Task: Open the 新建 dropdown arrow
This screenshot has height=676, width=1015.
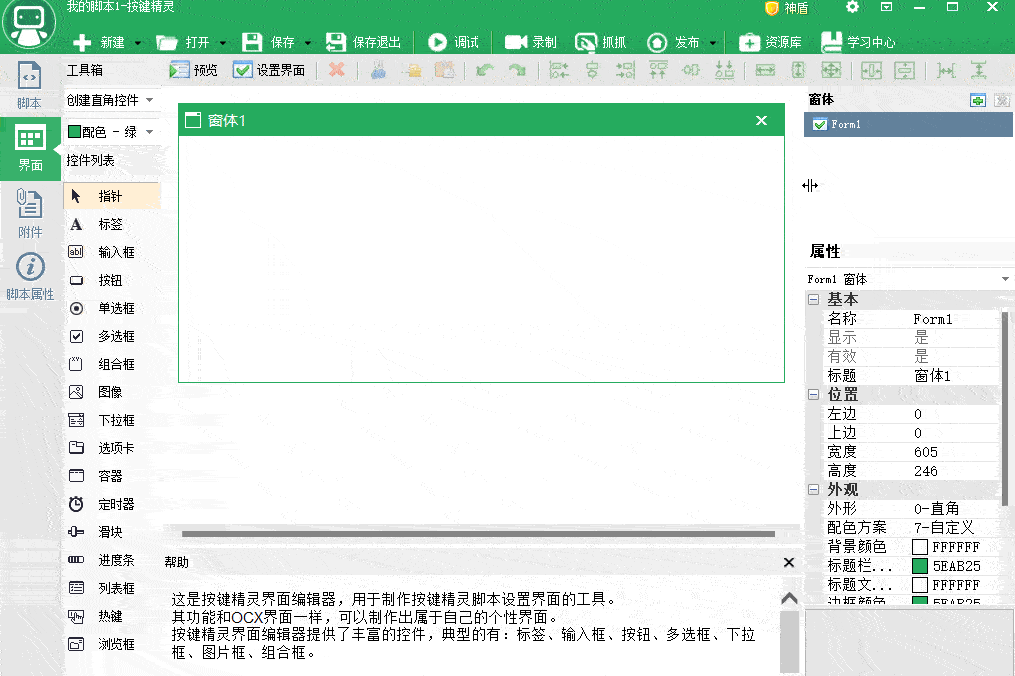Action: (138, 43)
